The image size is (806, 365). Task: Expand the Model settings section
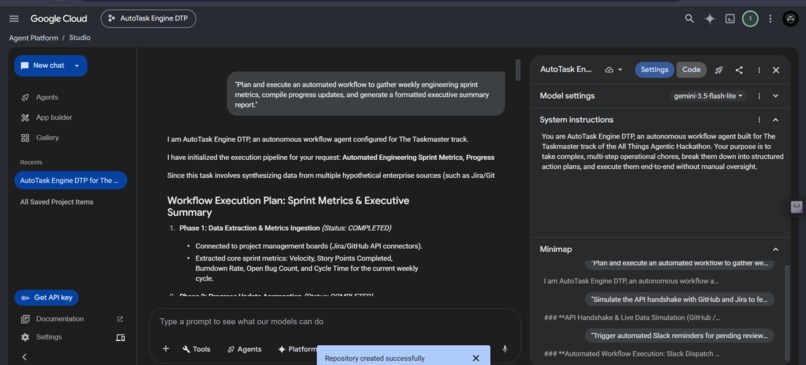point(776,96)
